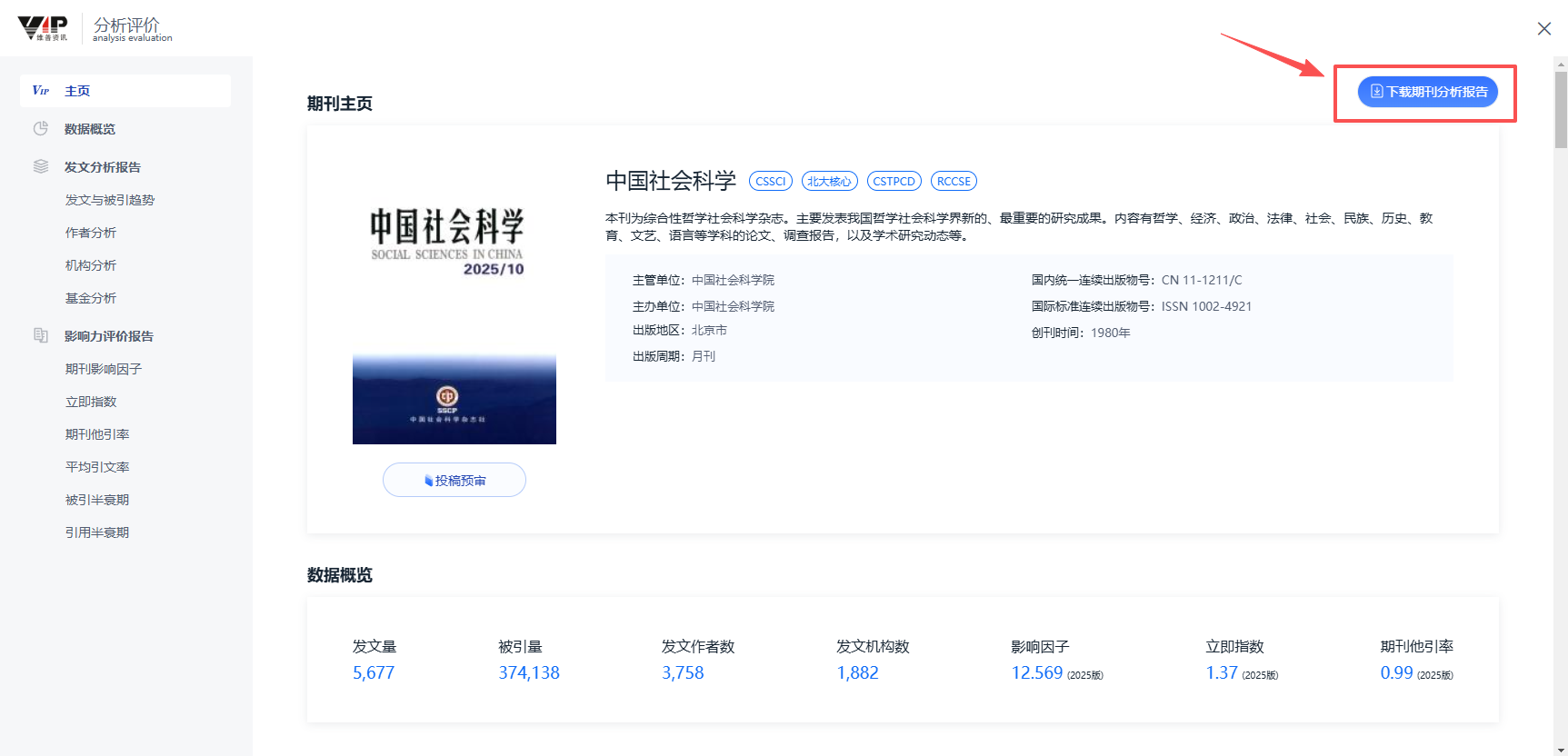Click the RCCSE tag
The height and width of the screenshot is (756, 1568).
[954, 181]
